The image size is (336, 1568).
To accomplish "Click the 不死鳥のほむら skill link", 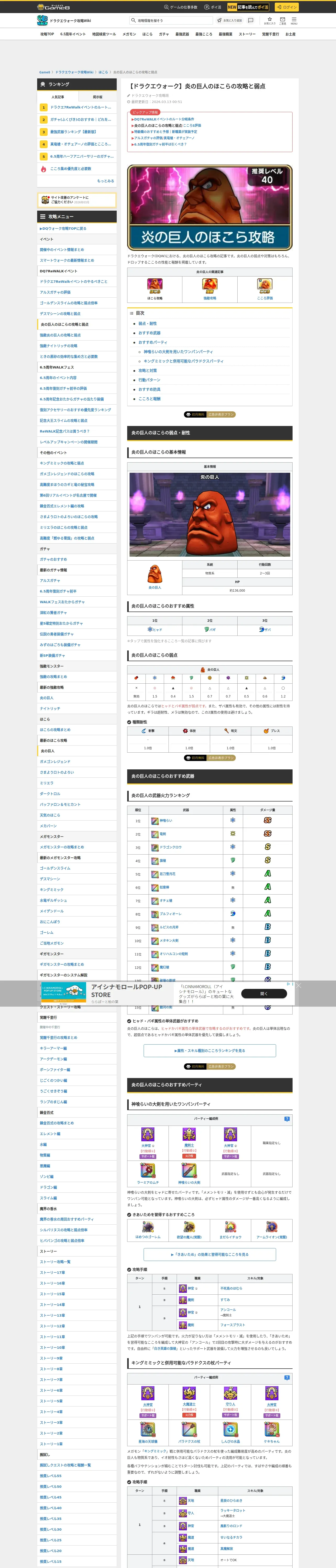I will pos(231,1289).
